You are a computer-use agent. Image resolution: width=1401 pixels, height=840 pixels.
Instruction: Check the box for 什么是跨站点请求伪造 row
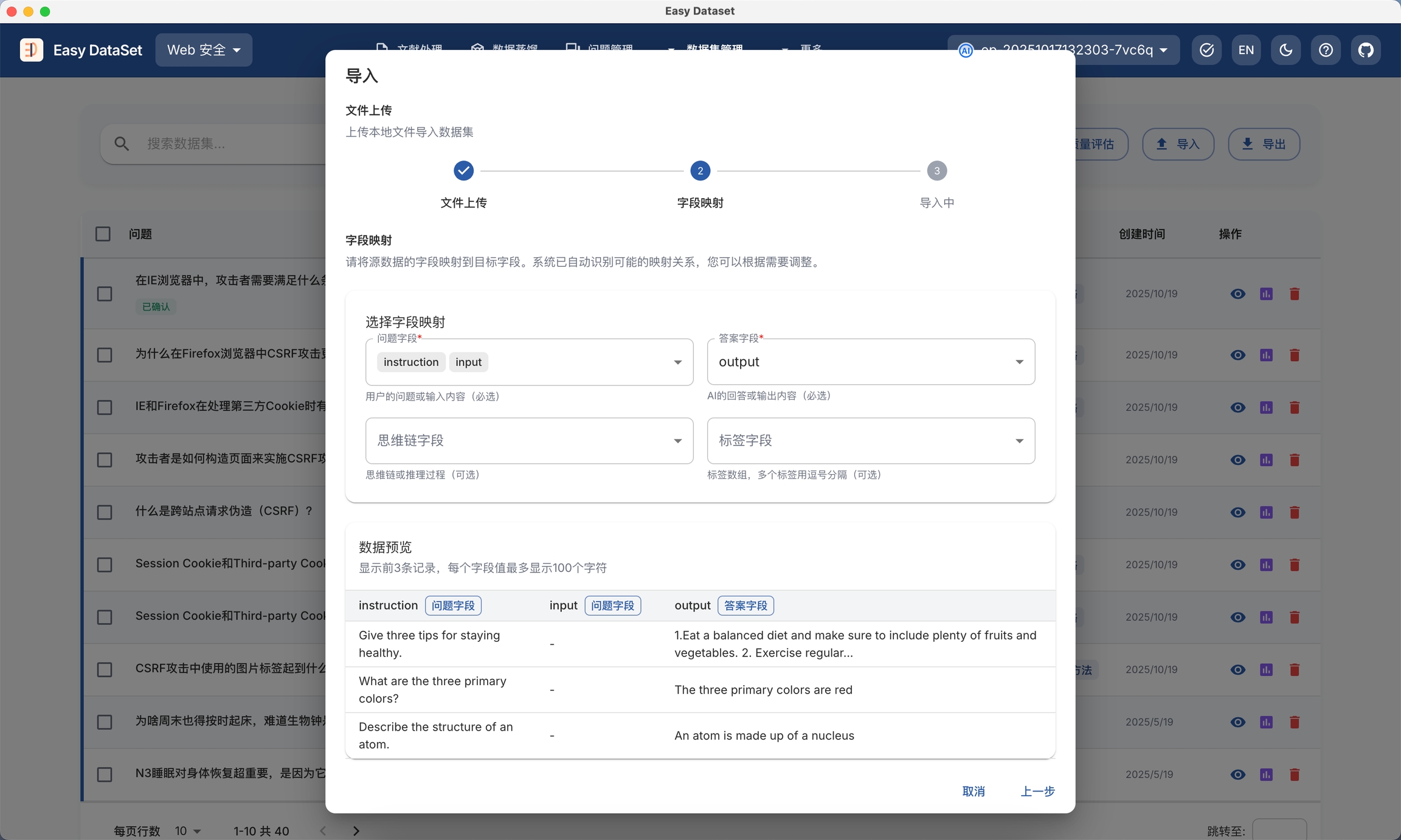click(105, 512)
